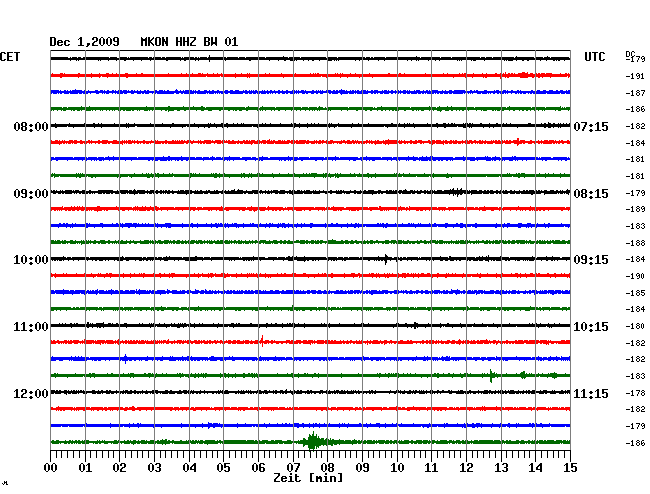Click the DC offset value '-185'
Viewport: 650px width, 494px height.
635,293
